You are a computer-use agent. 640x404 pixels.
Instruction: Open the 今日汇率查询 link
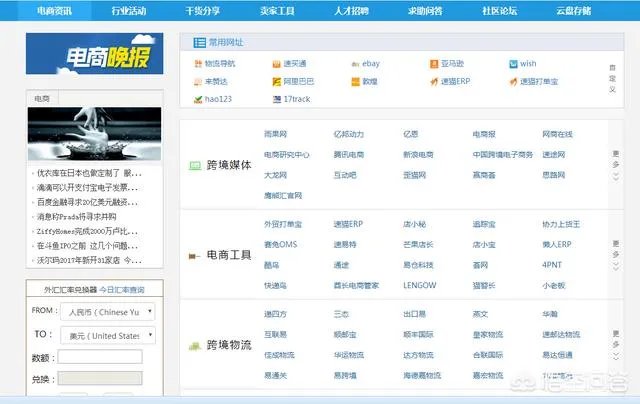point(121,289)
